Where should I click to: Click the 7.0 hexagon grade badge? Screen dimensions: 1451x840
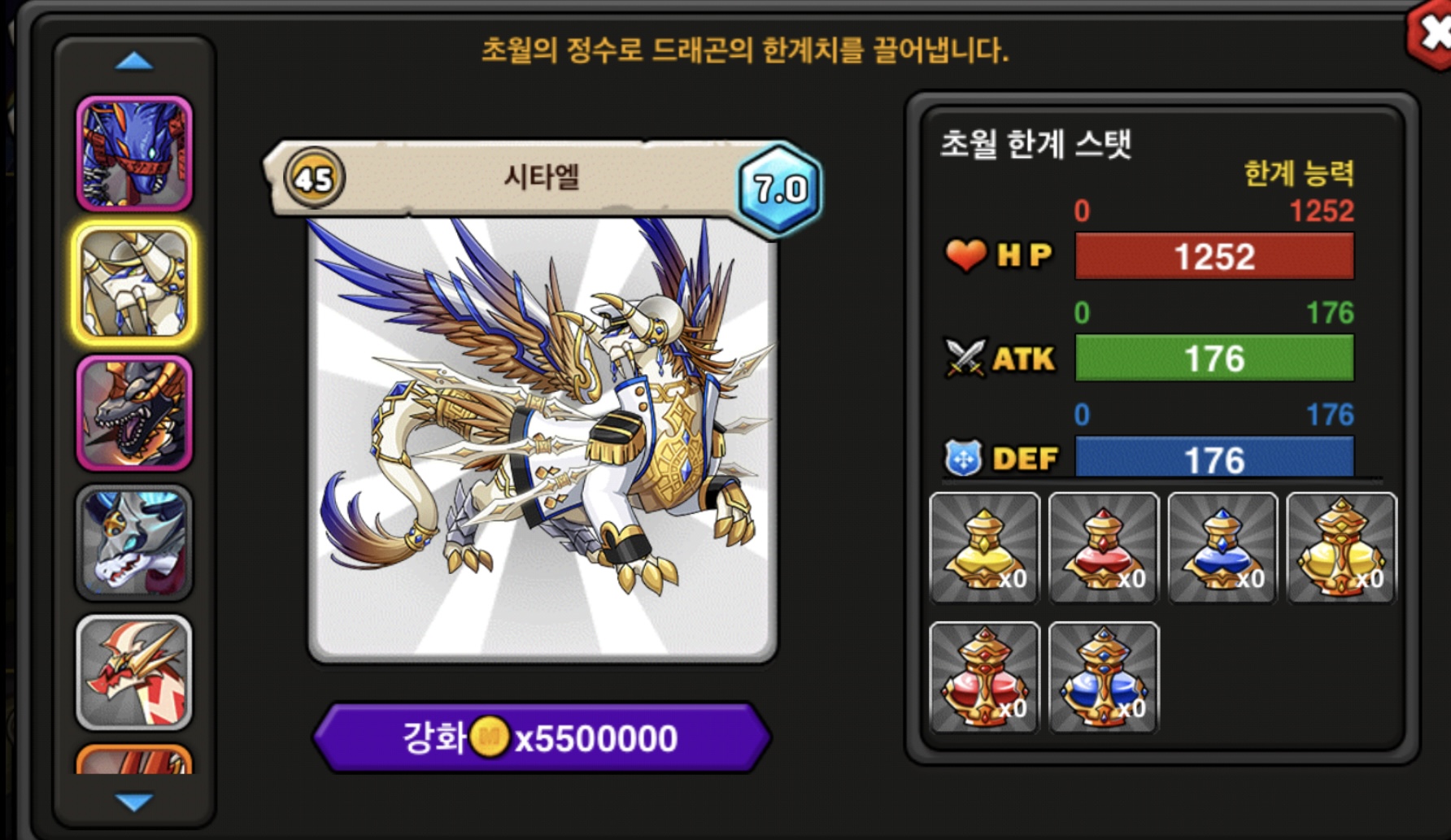[779, 189]
